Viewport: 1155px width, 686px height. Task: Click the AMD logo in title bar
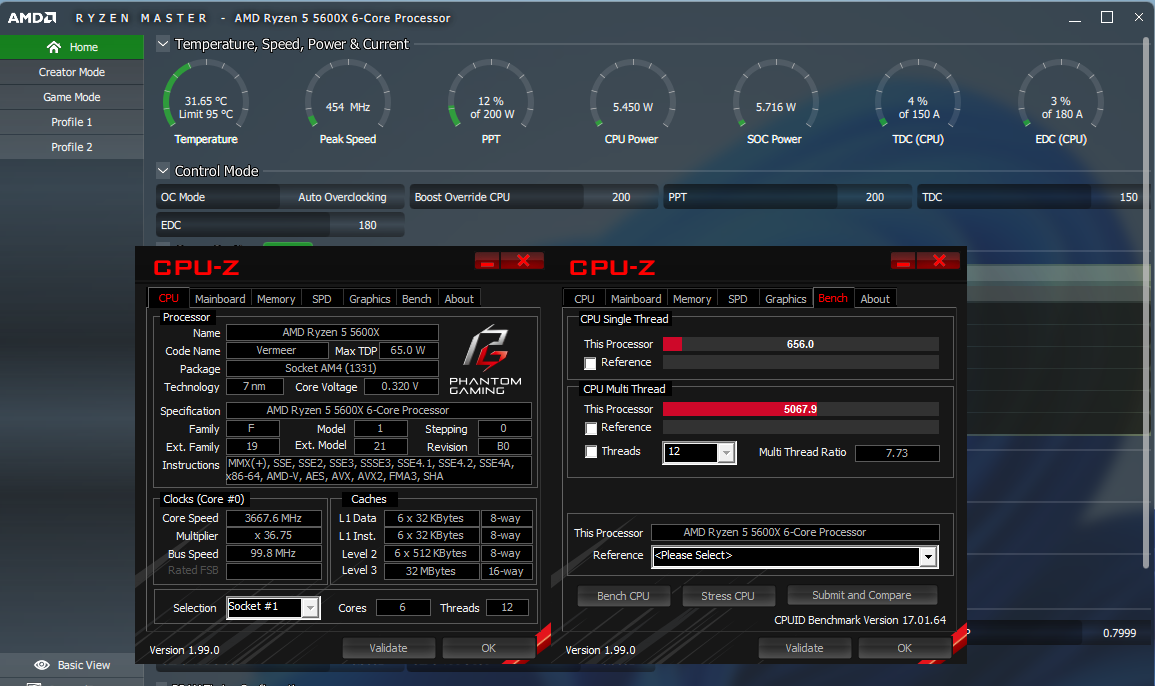[32, 18]
